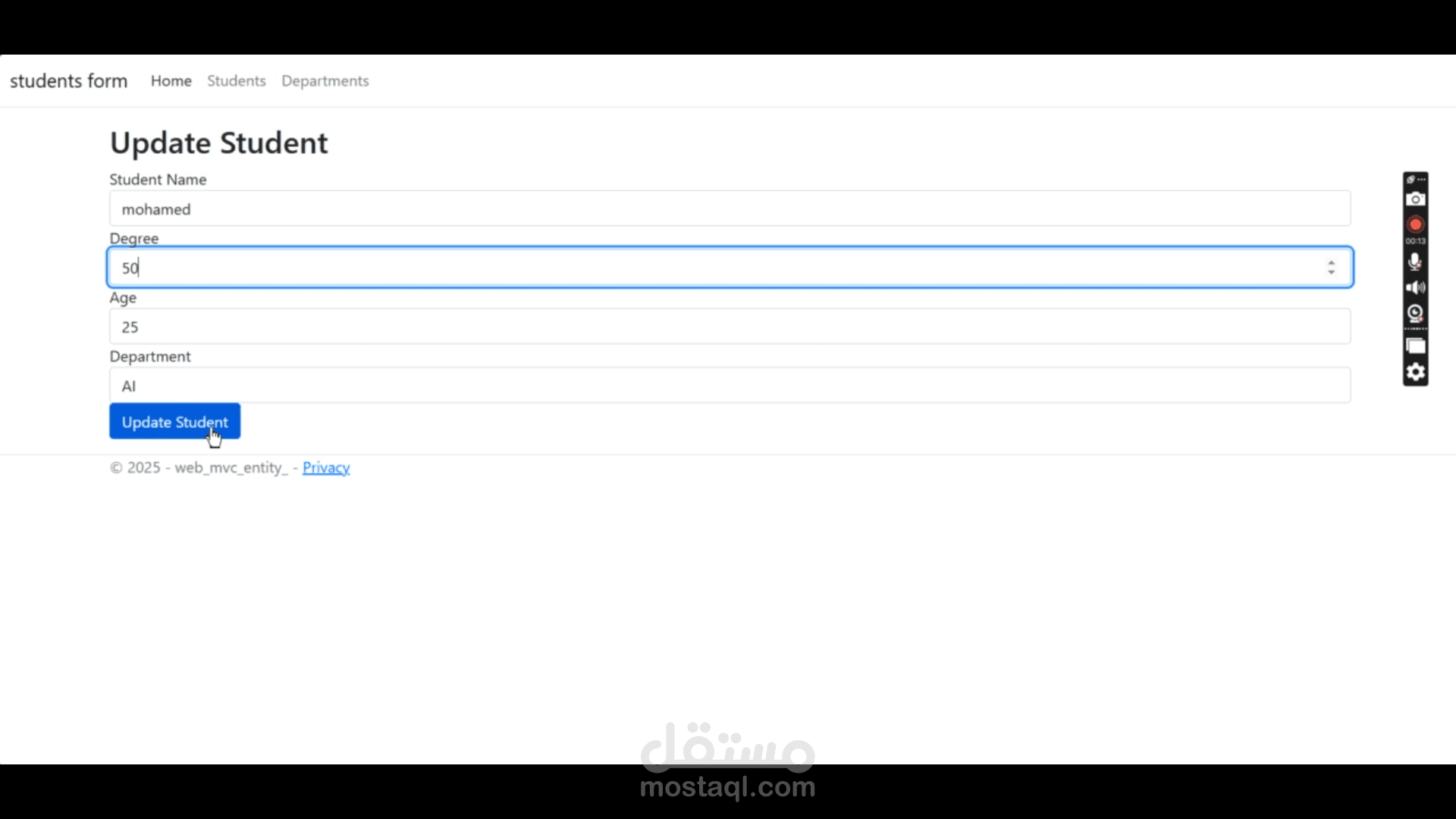
Task: Open the Privacy footer link
Action: 326,468
